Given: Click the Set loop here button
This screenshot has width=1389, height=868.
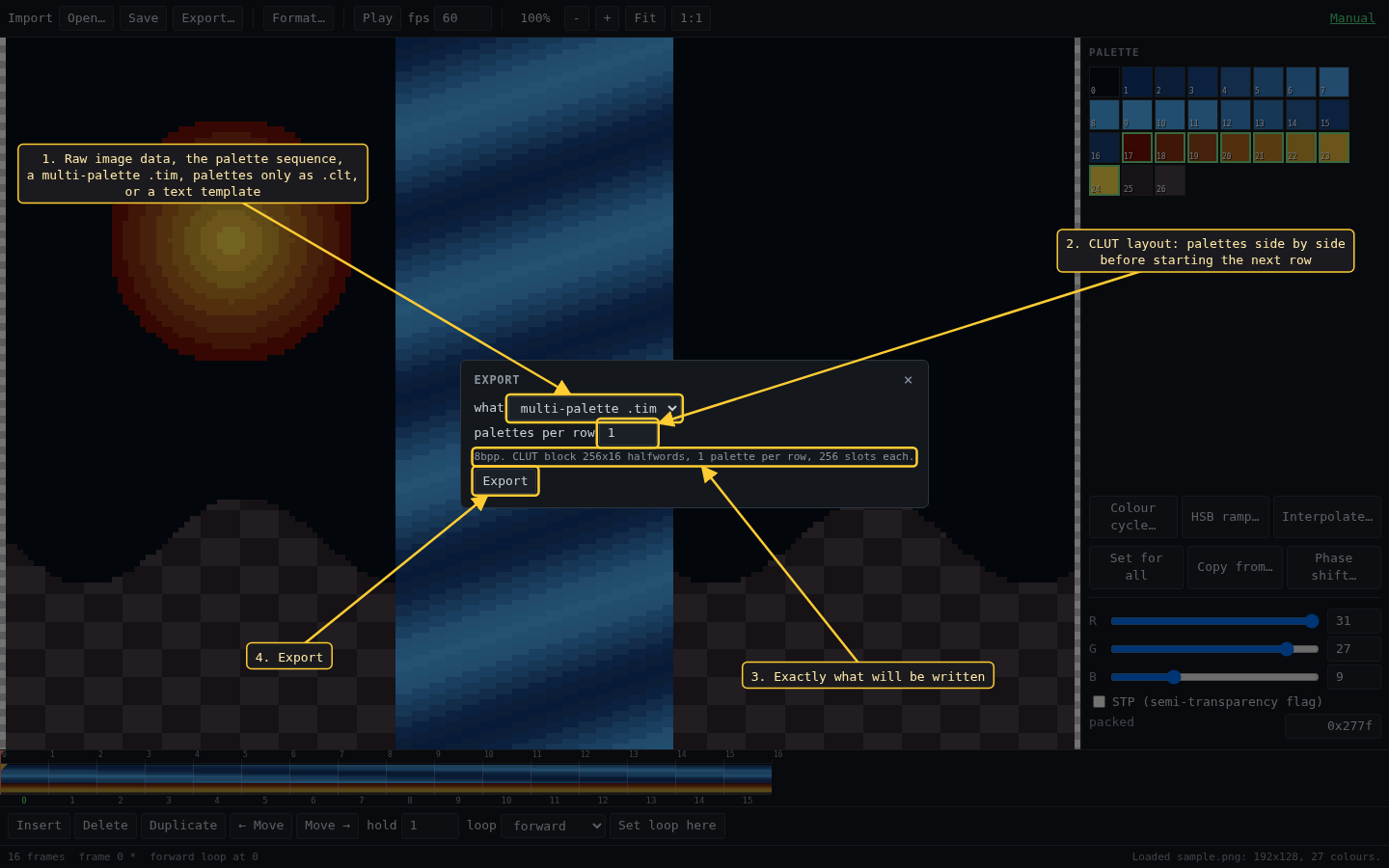Looking at the screenshot, I should (667, 826).
